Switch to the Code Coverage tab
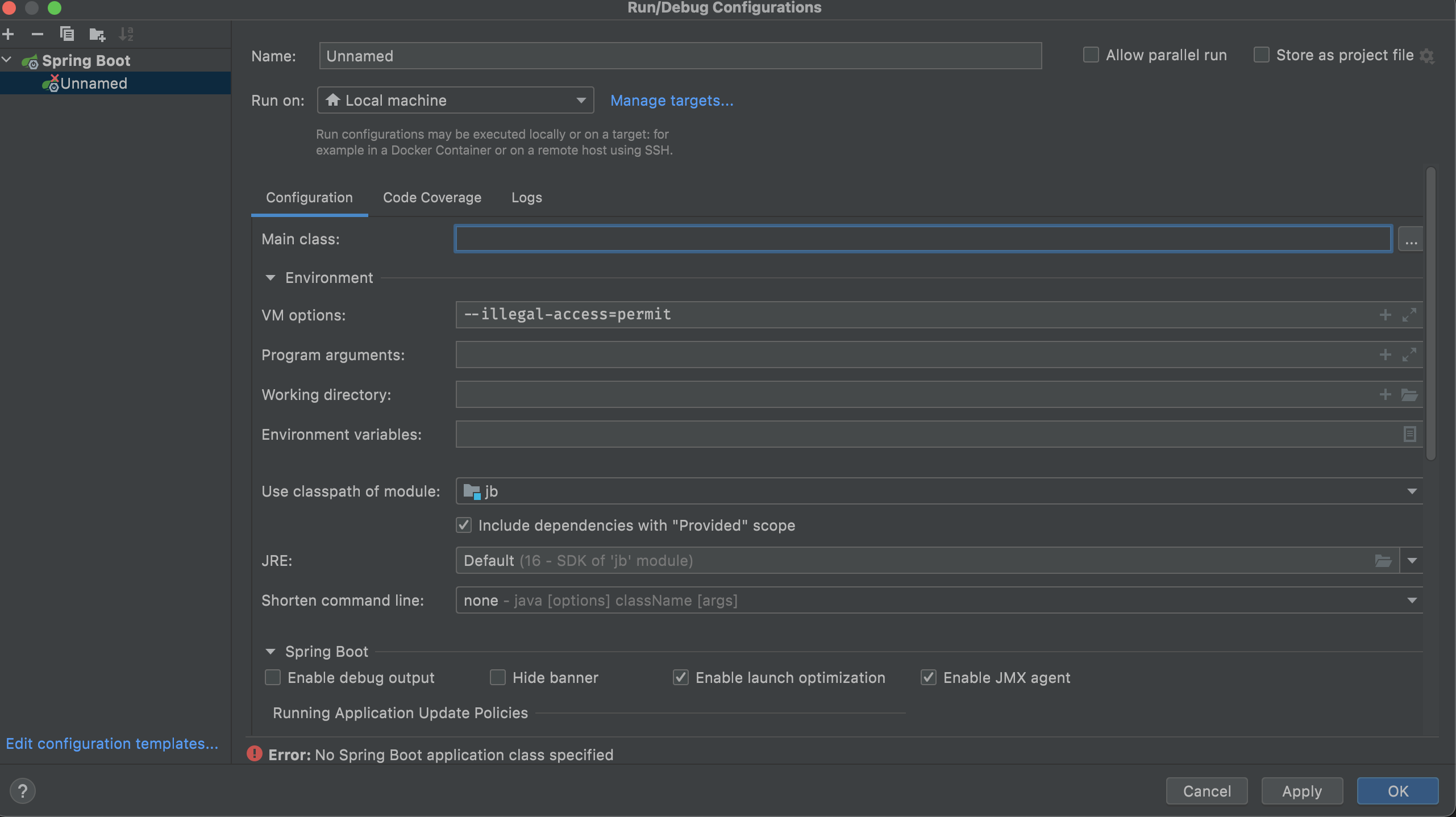 (x=432, y=198)
